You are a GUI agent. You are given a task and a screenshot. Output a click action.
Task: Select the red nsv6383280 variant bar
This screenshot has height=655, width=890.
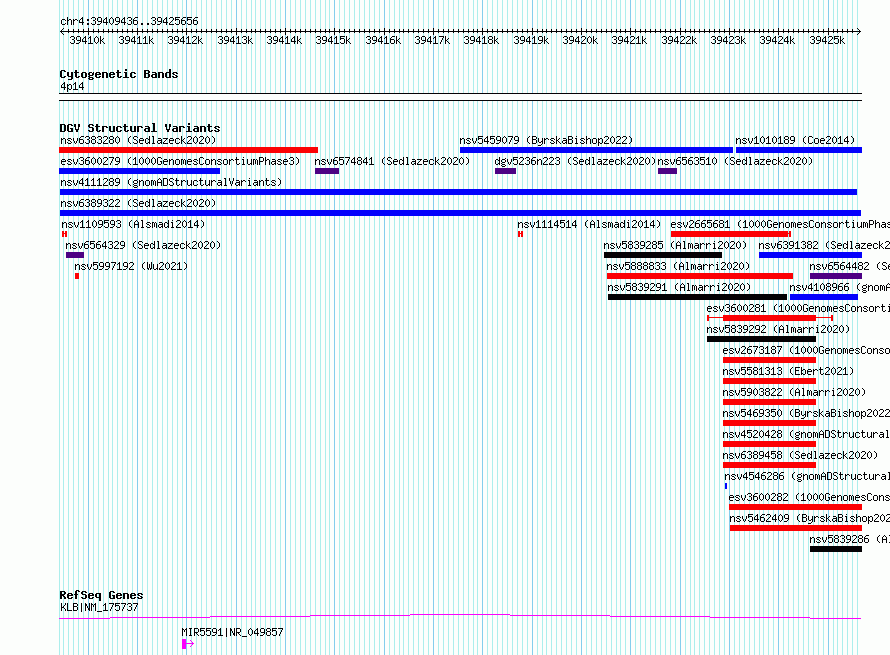188,150
